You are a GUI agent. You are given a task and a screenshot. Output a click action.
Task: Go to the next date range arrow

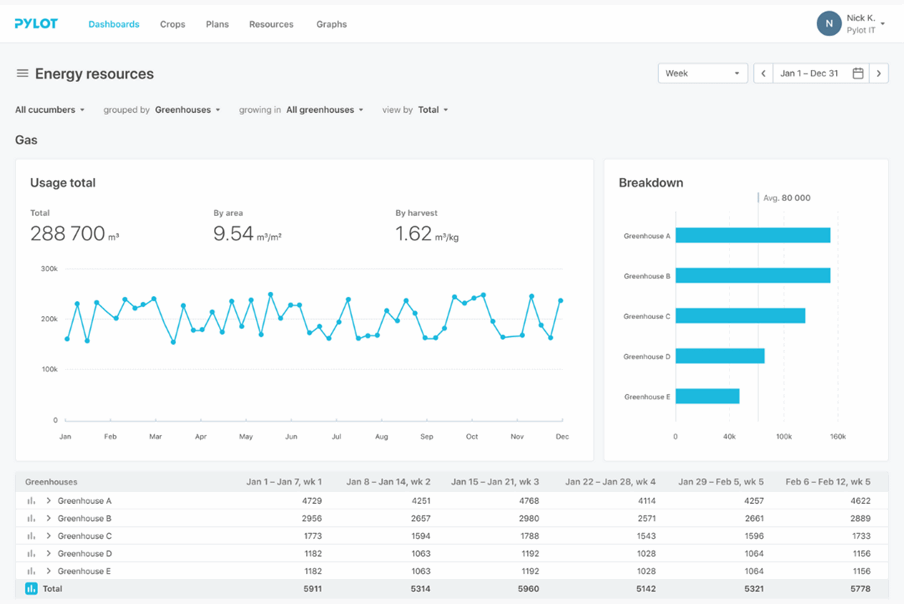coord(879,74)
